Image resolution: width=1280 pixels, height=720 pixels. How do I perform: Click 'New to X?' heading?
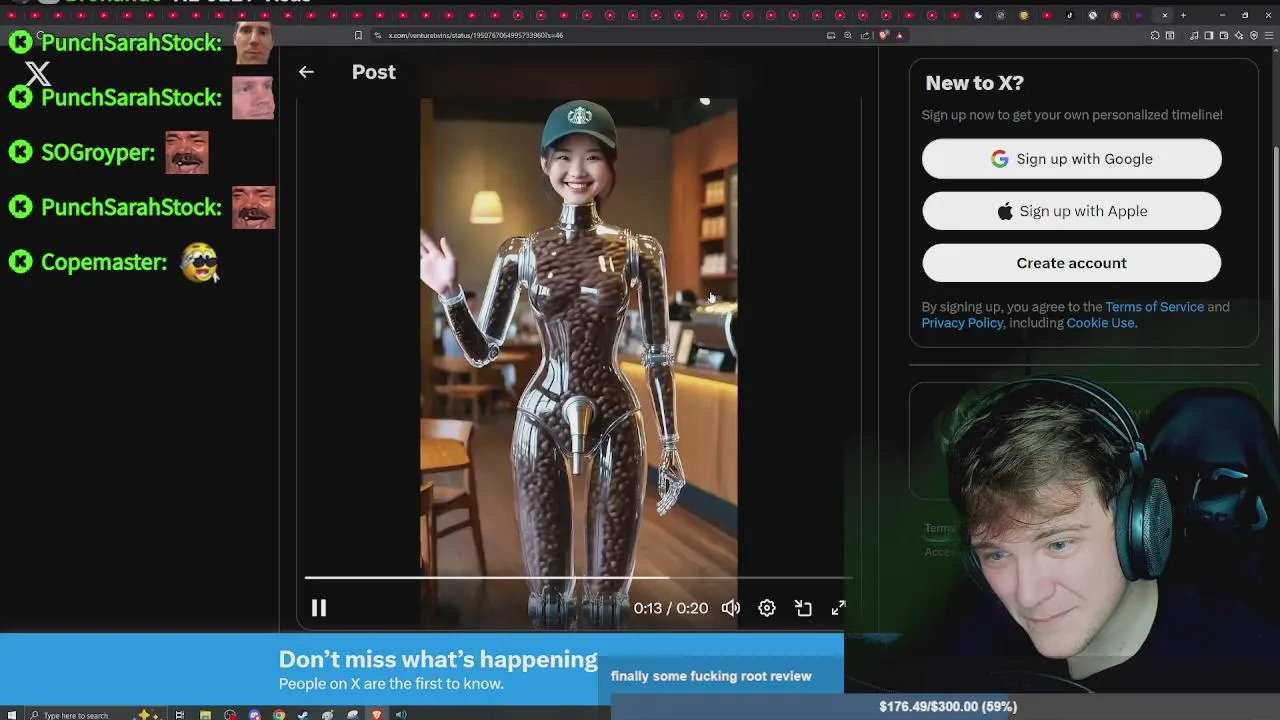975,83
